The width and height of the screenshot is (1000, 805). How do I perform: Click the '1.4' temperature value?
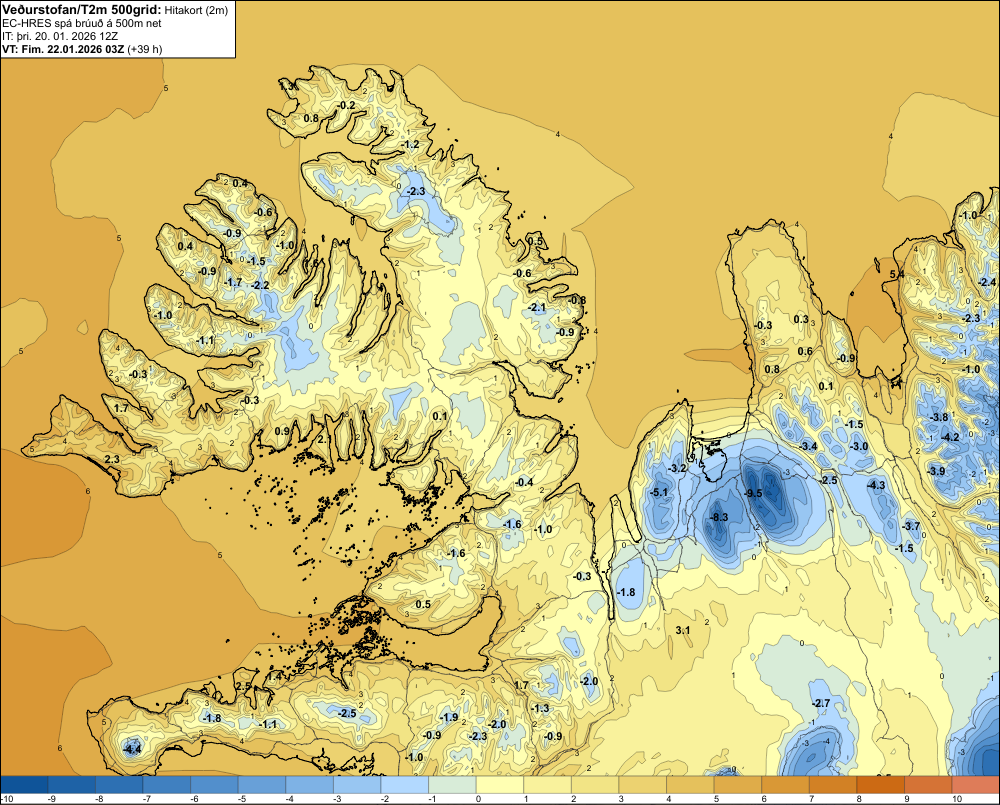coord(274,677)
